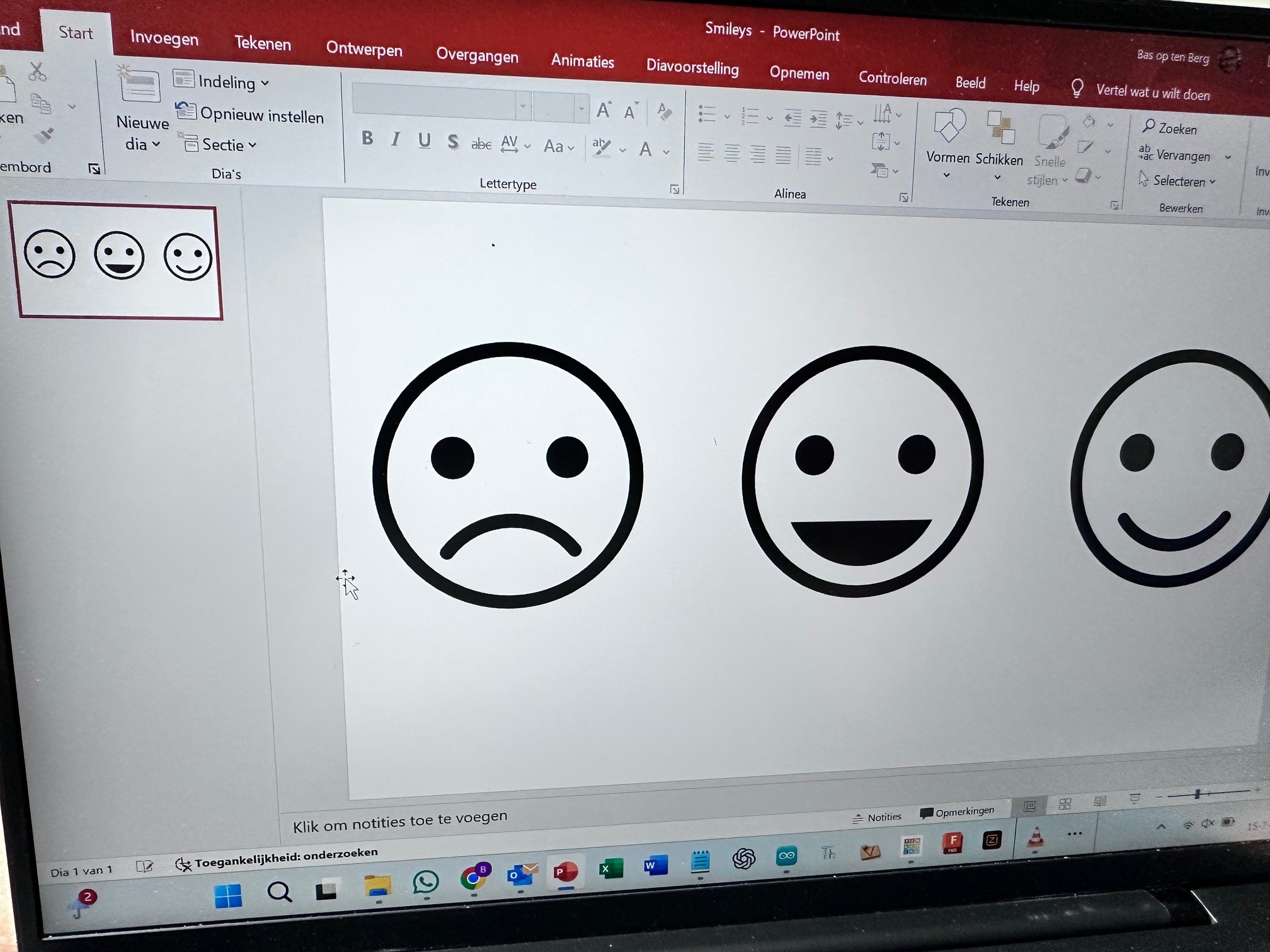Switch to the Ontwerpen tab

(x=364, y=49)
